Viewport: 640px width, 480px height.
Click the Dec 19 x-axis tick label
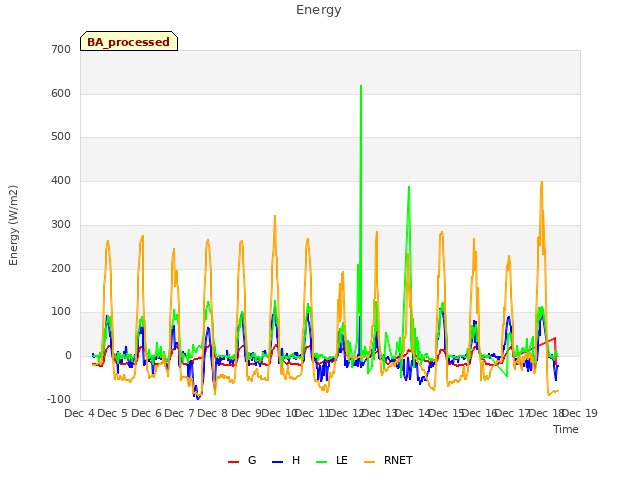coord(580,413)
